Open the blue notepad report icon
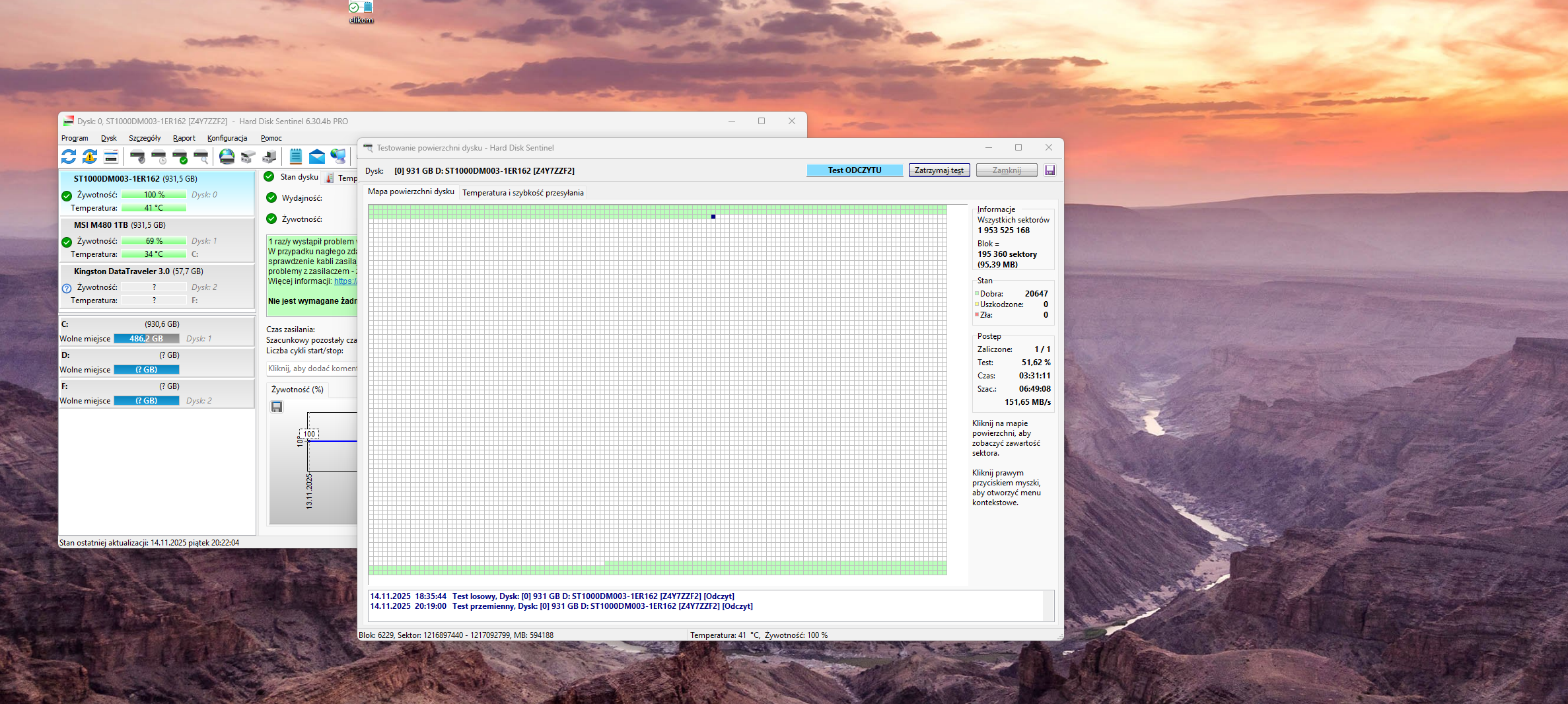 (295, 157)
